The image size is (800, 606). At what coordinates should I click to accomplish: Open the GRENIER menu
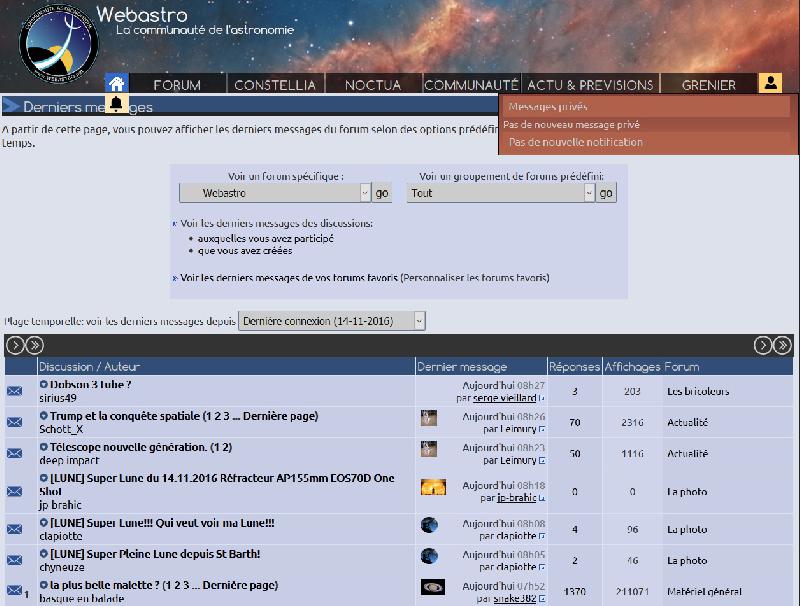(709, 85)
